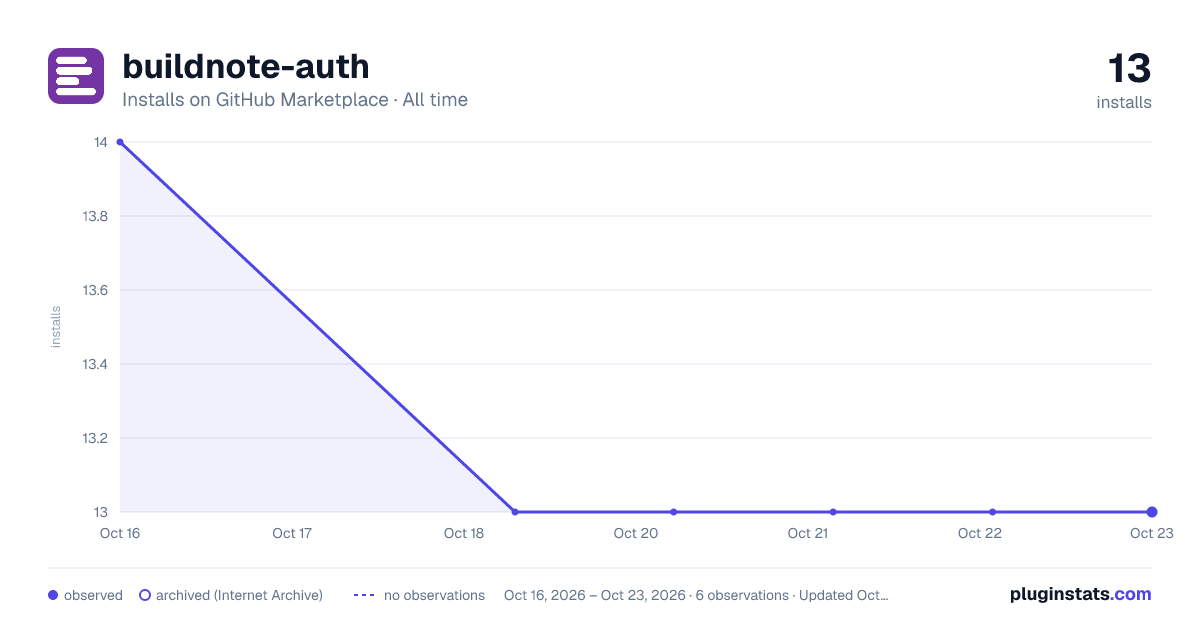Click the data point after Oct 20

[674, 512]
